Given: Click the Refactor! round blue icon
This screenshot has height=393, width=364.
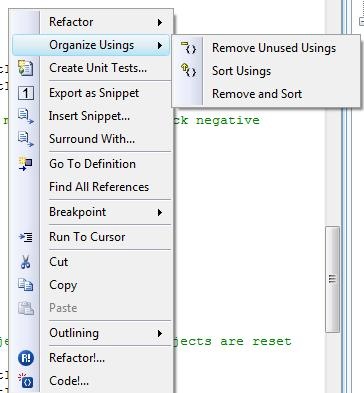Looking at the screenshot, I should [26, 358].
